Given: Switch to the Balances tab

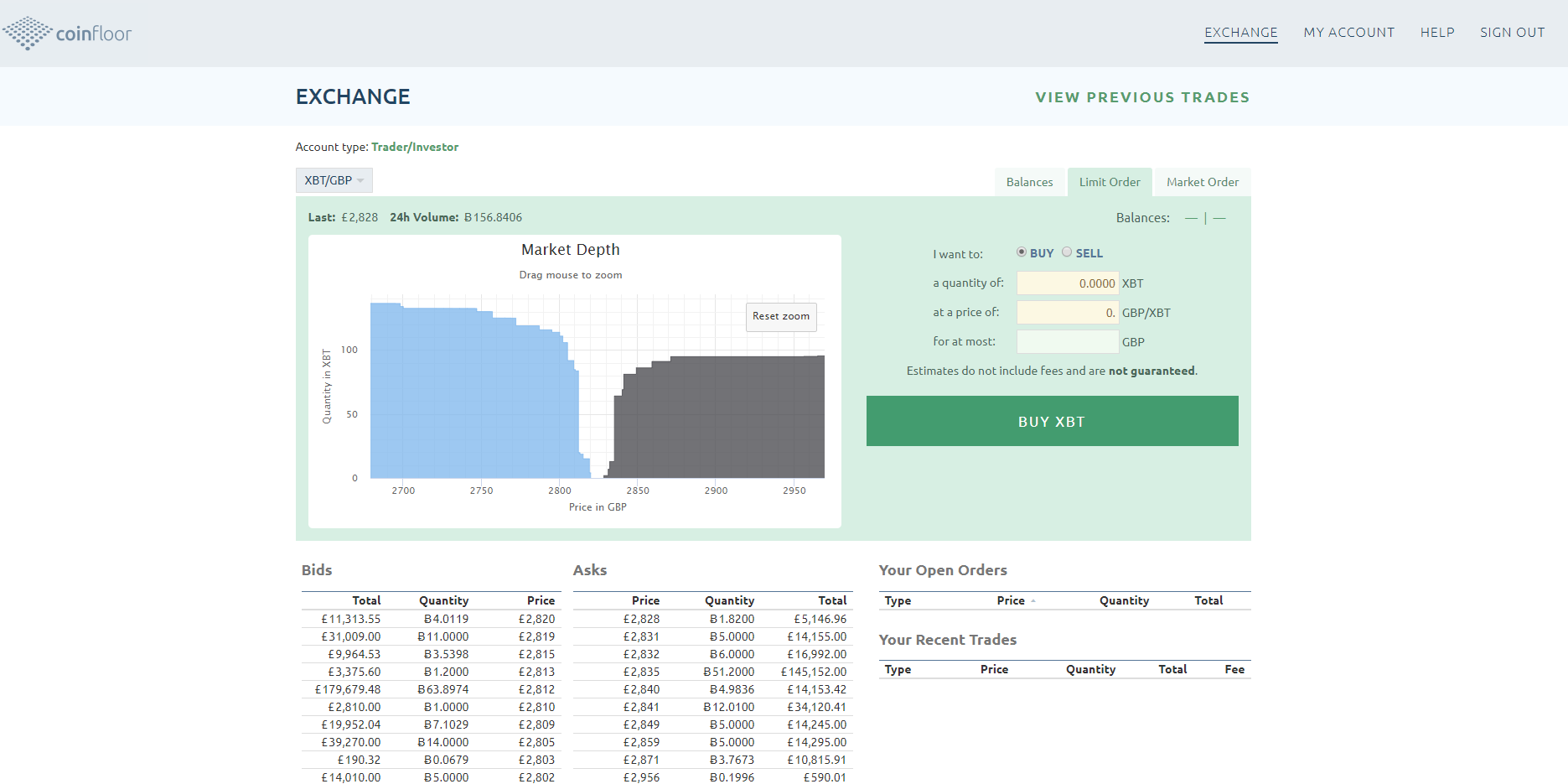Looking at the screenshot, I should pyautogui.click(x=1030, y=182).
